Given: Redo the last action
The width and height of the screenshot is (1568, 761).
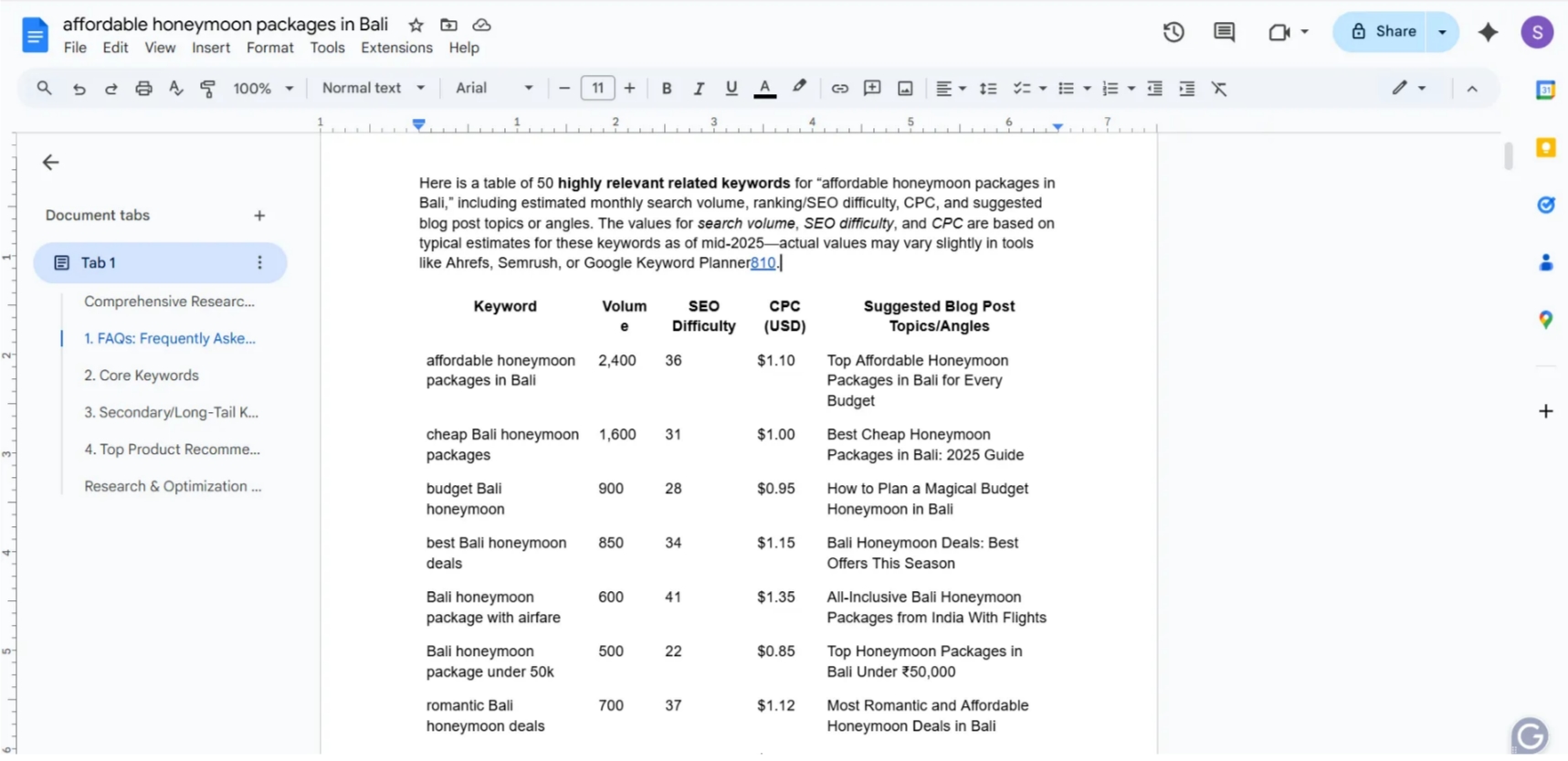Looking at the screenshot, I should 110,89.
